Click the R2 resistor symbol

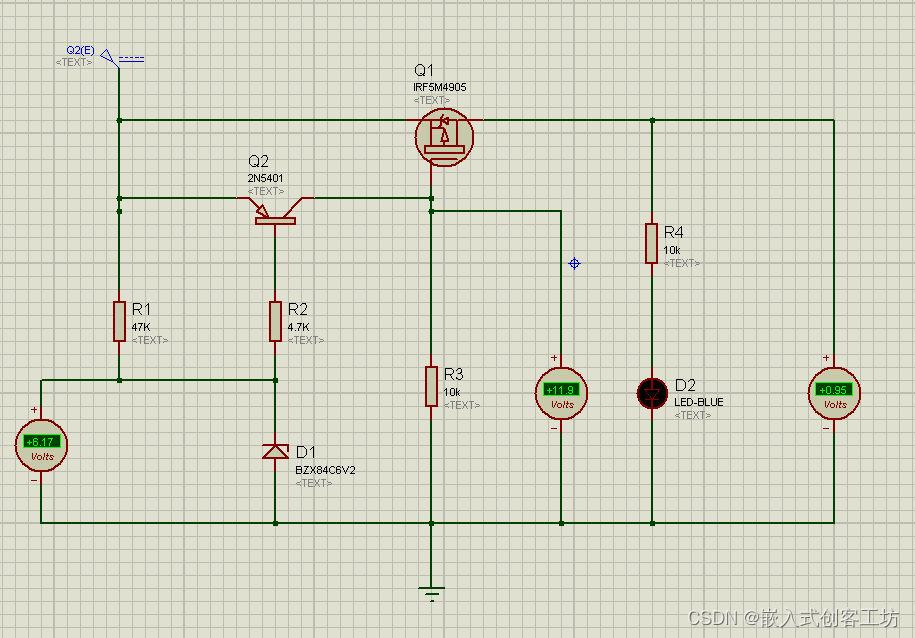(x=275, y=321)
